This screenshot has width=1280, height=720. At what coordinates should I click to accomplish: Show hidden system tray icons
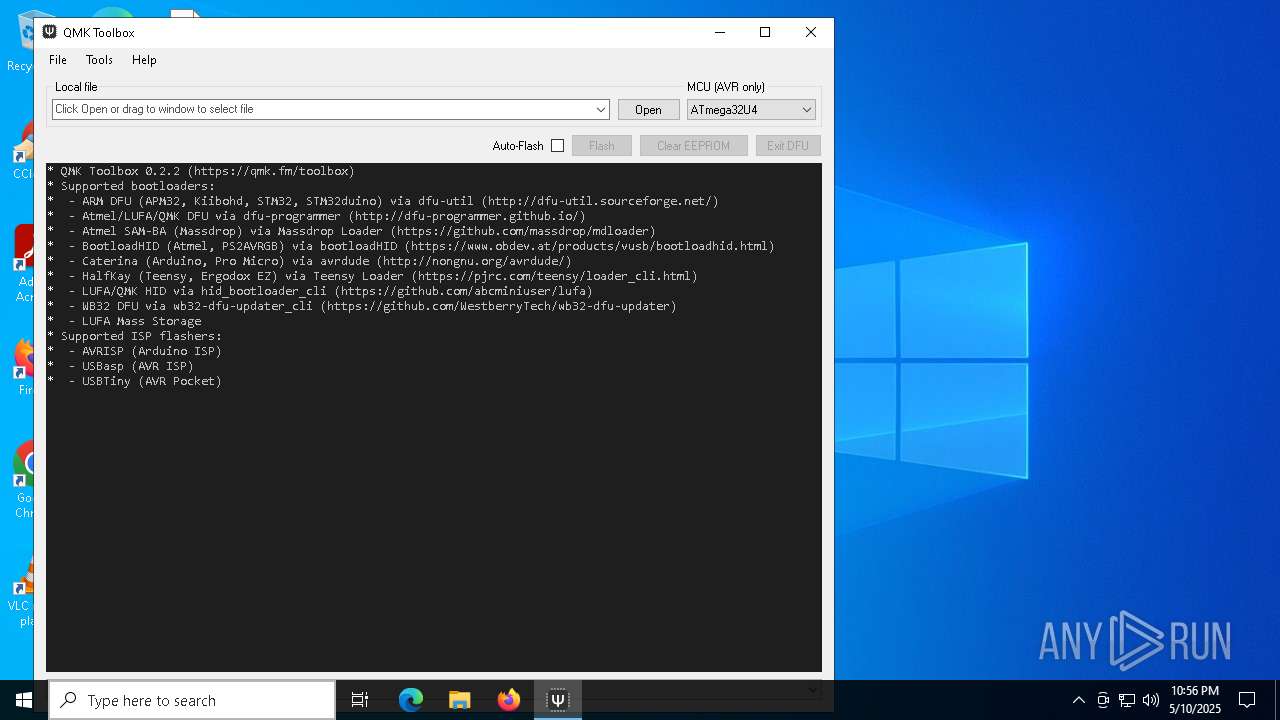[1078, 700]
